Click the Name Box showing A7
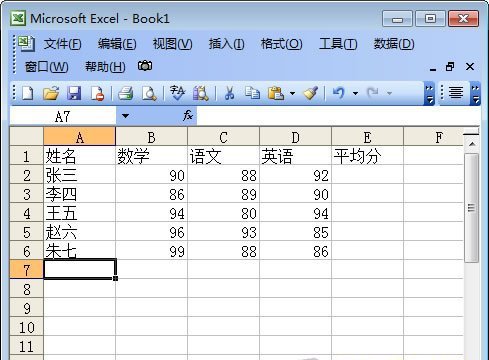This screenshot has width=489, height=360. pos(63,116)
